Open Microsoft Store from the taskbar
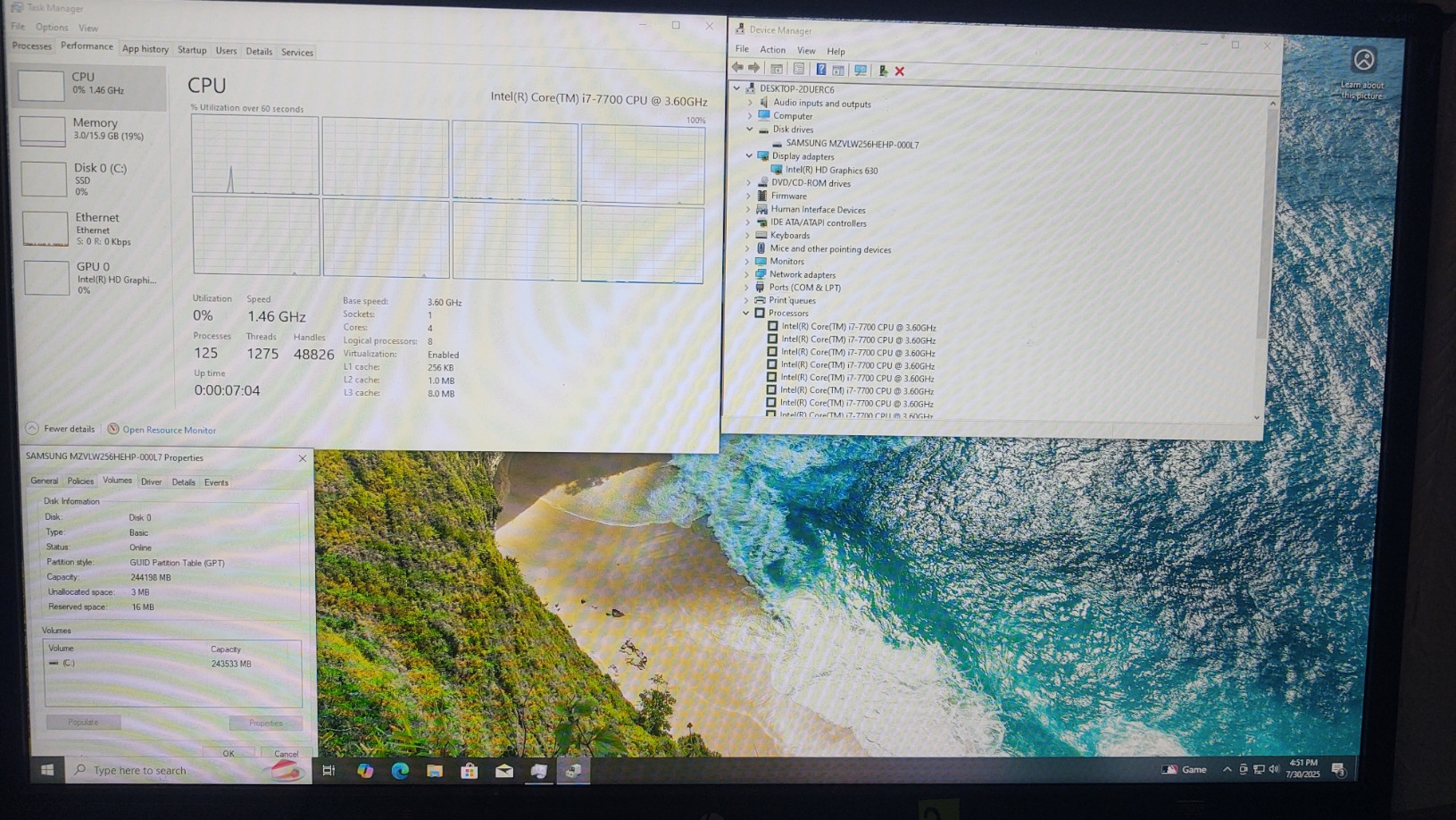 [x=470, y=770]
